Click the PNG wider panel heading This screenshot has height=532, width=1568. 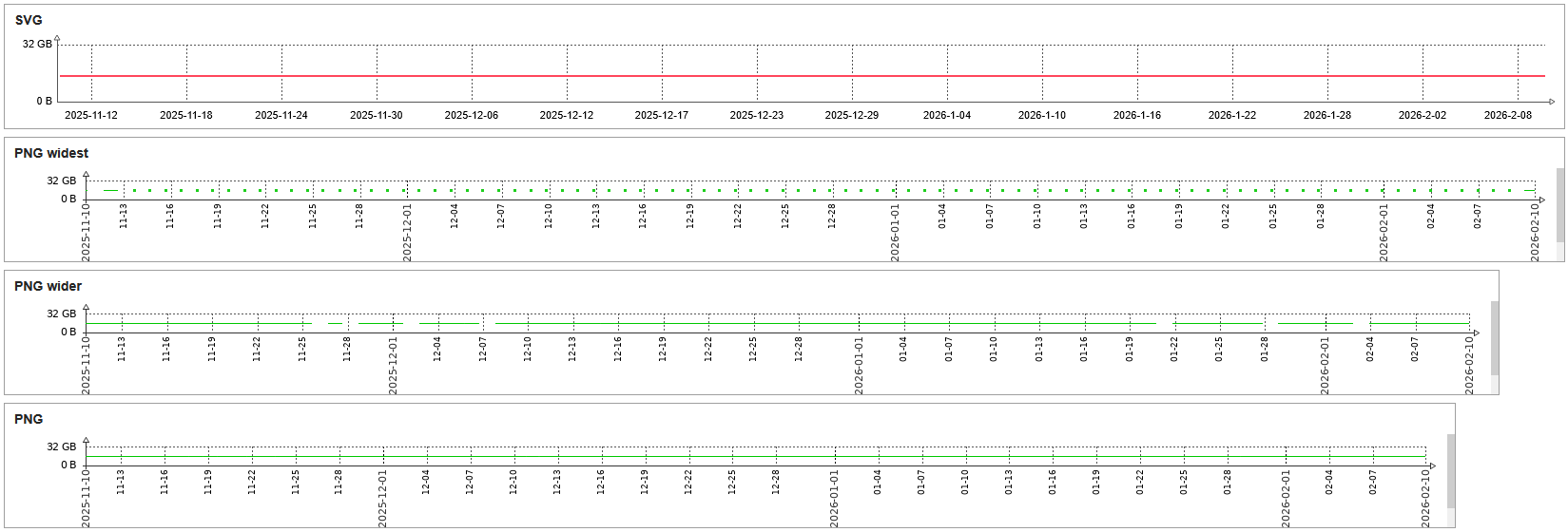(x=48, y=286)
